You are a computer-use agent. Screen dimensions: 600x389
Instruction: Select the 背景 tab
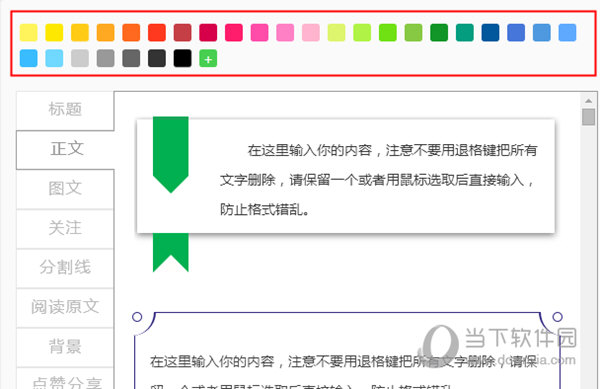[65, 347]
